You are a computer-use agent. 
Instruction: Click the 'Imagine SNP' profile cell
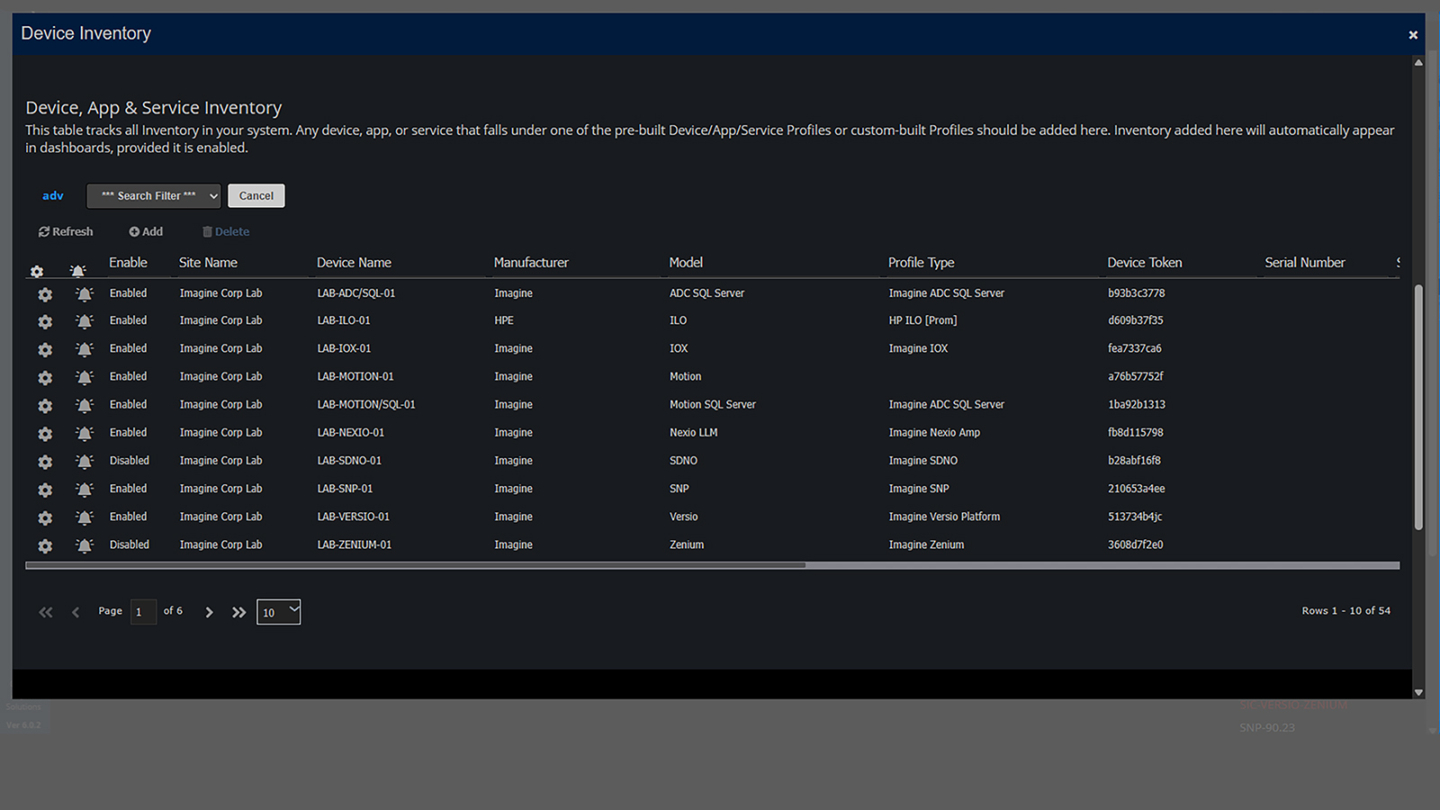tap(918, 489)
